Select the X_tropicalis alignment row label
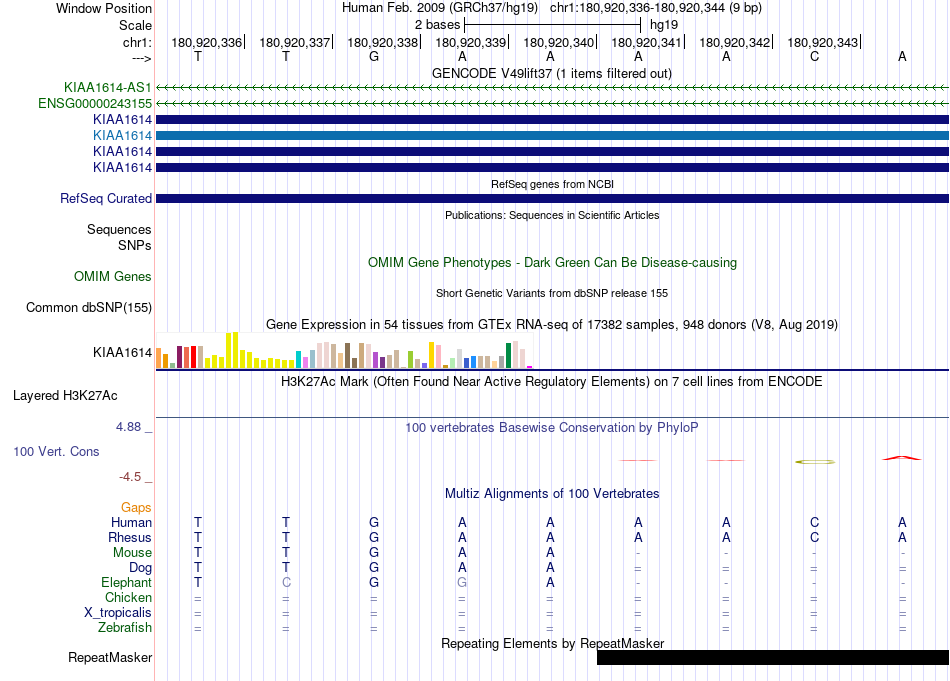 pyautogui.click(x=118, y=613)
